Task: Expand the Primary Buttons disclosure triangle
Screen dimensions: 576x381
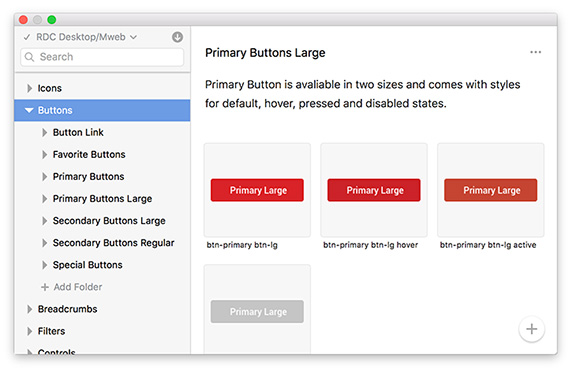Action: pyautogui.click(x=44, y=177)
